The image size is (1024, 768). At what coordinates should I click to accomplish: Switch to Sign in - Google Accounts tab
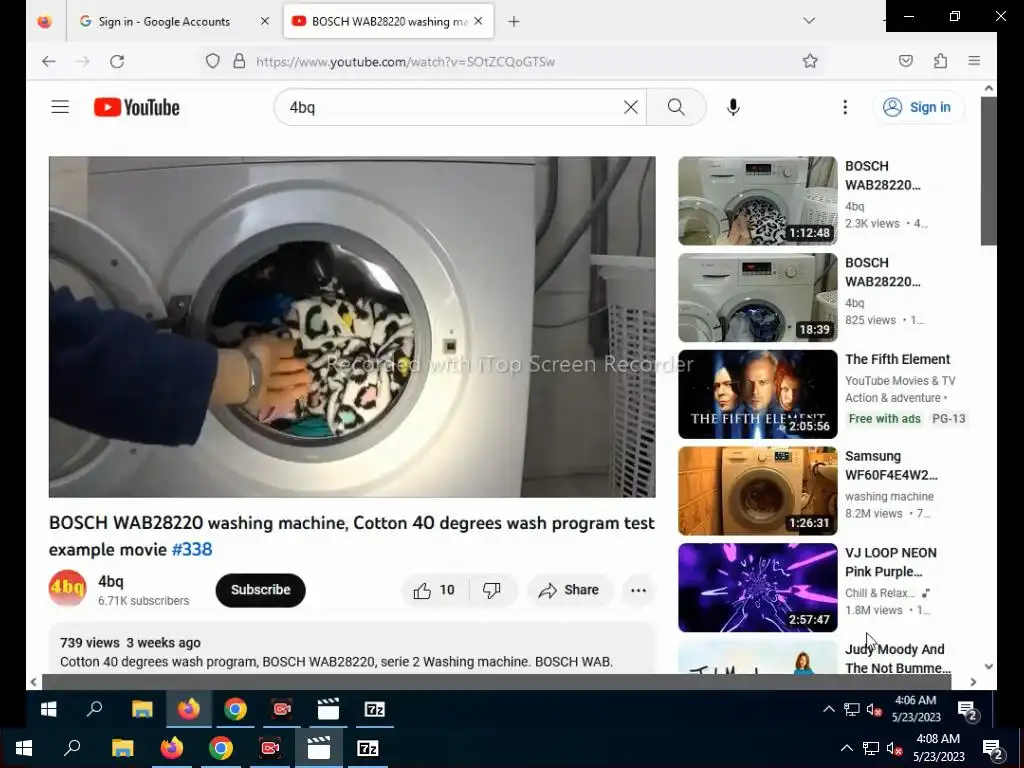[x=165, y=22]
